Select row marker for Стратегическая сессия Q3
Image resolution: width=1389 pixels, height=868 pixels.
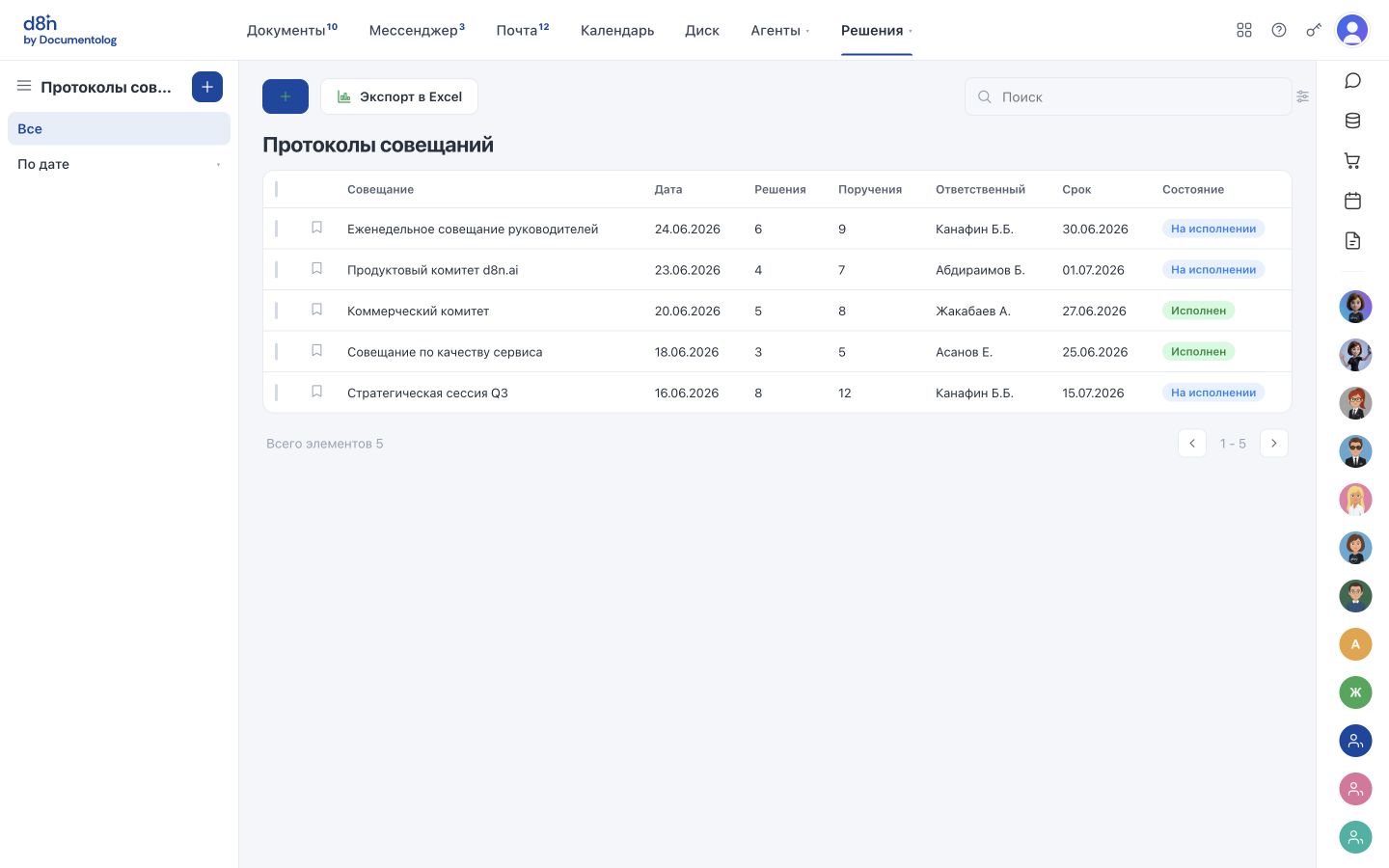click(276, 393)
